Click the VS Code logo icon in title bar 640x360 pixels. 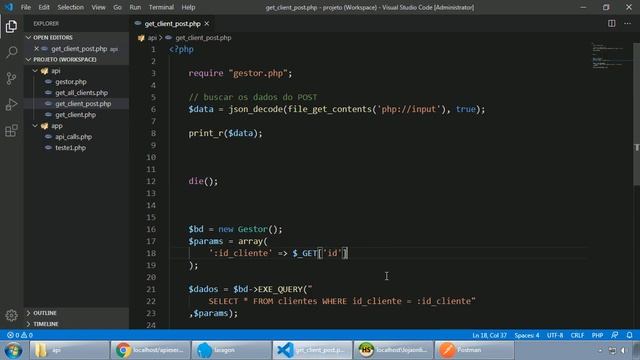(9, 7)
